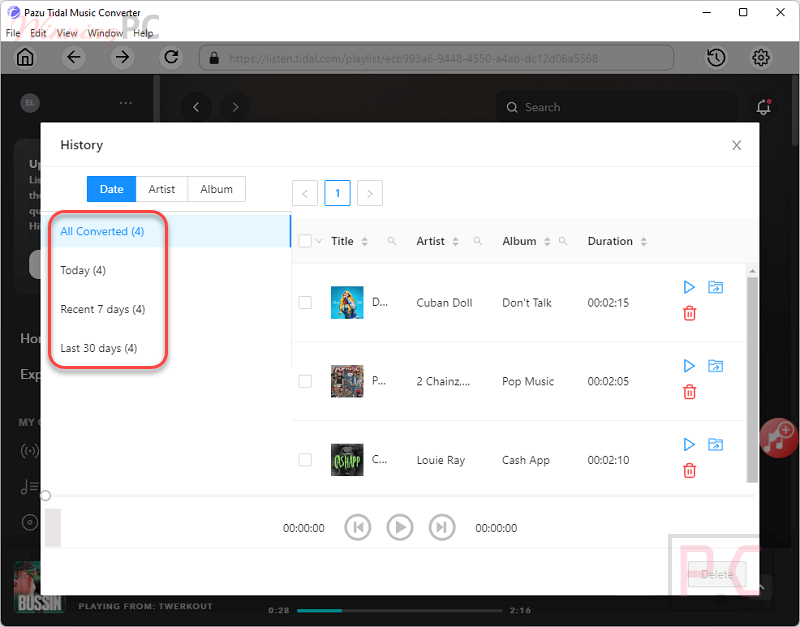
Task: Delete the Cash App track
Action: pyautogui.click(x=689, y=470)
